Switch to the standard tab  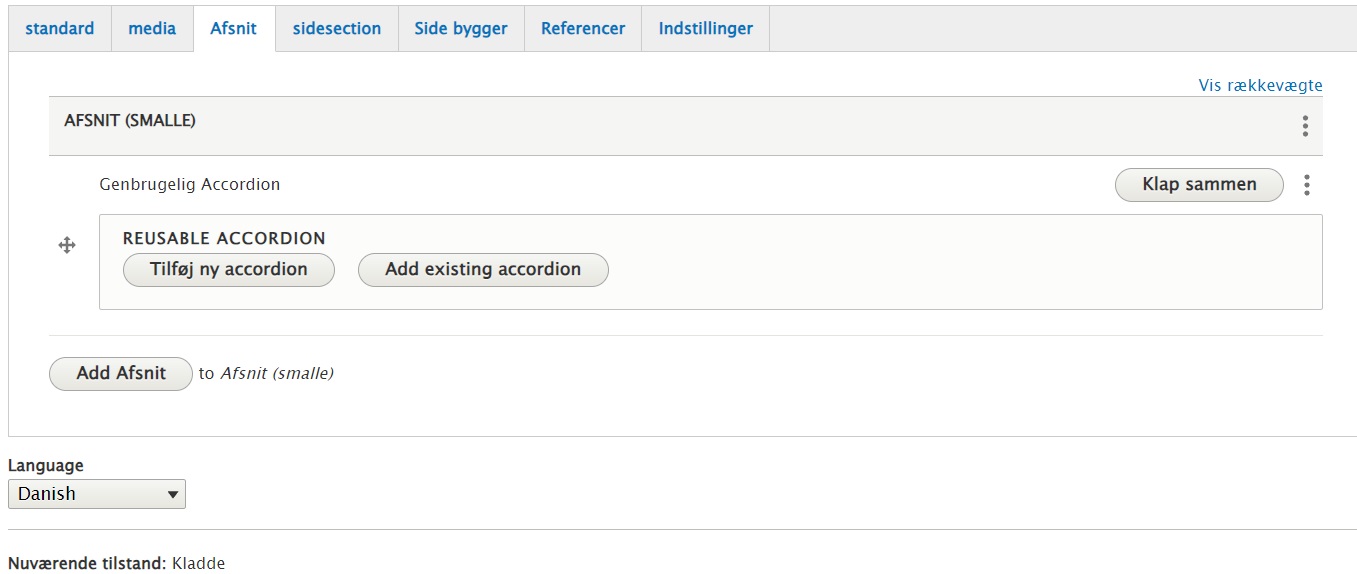pos(60,29)
